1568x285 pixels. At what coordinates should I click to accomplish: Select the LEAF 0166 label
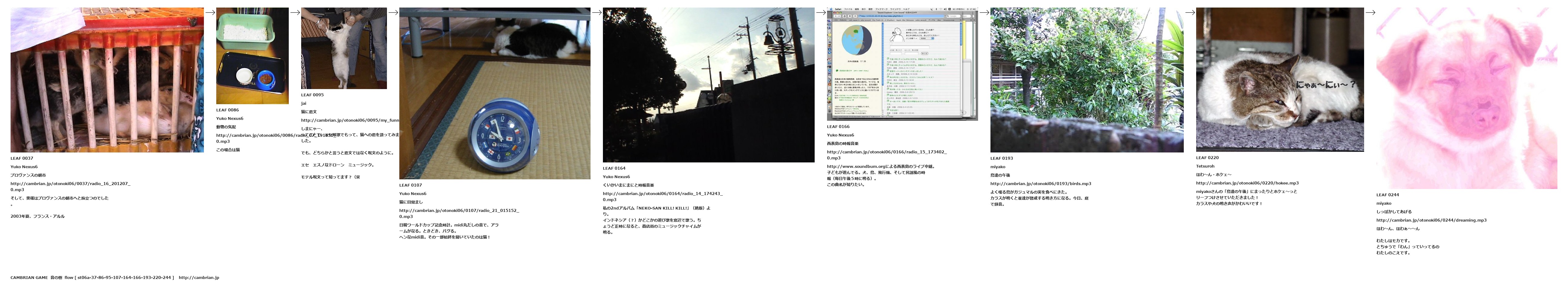click(x=838, y=127)
